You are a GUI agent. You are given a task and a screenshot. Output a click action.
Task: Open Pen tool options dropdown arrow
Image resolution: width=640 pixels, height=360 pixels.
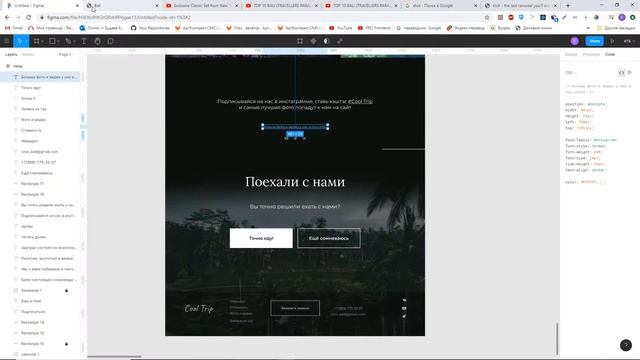tap(74, 42)
